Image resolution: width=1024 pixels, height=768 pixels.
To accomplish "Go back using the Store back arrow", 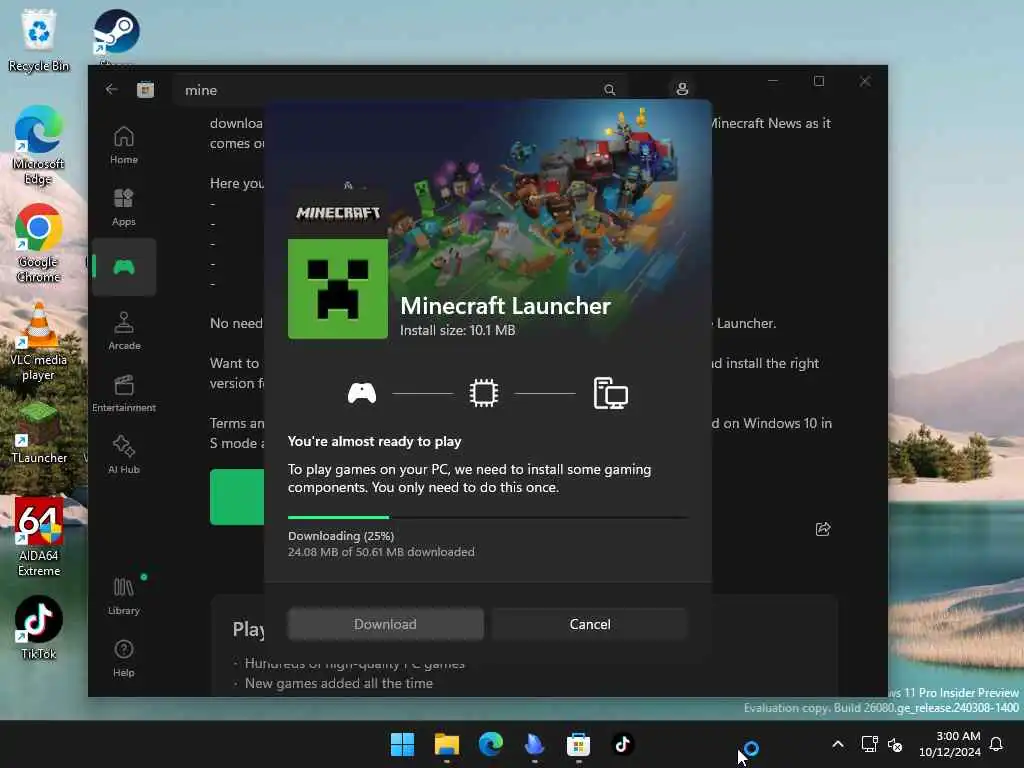I will (112, 89).
